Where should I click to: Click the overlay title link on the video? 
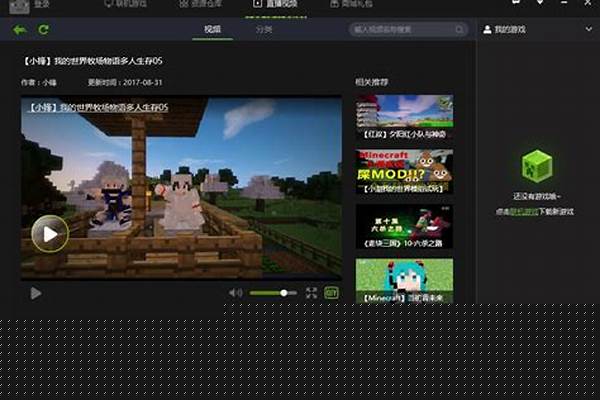(x=98, y=108)
